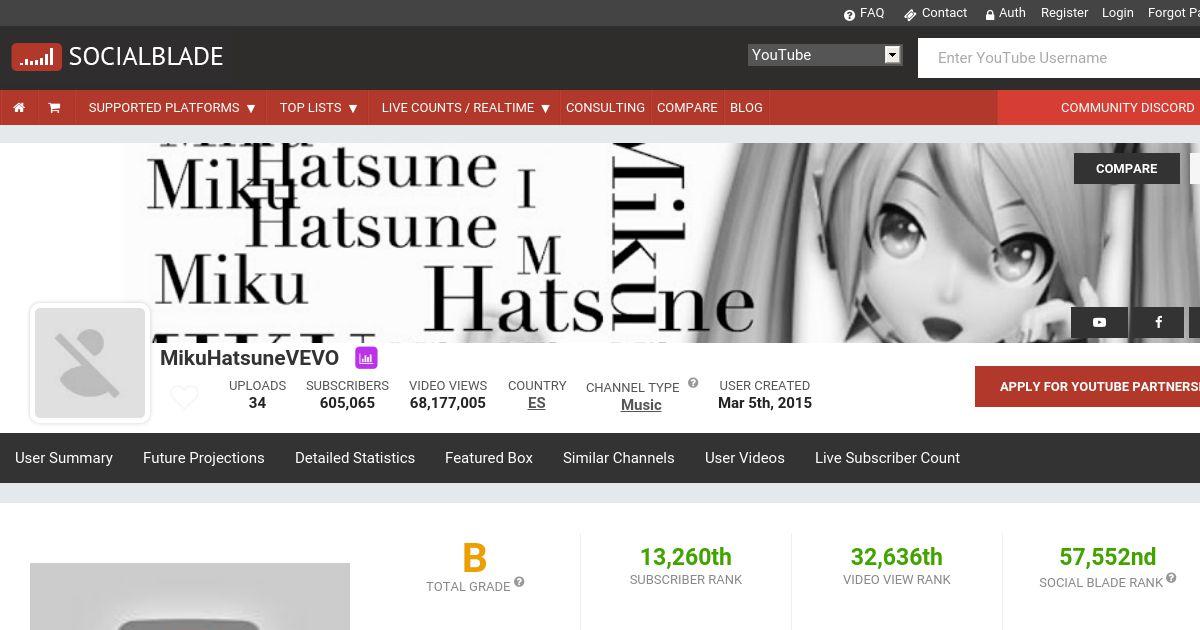The height and width of the screenshot is (630, 1200).
Task: Click Apply for YouTube Partnership button
Action: (x=1087, y=386)
